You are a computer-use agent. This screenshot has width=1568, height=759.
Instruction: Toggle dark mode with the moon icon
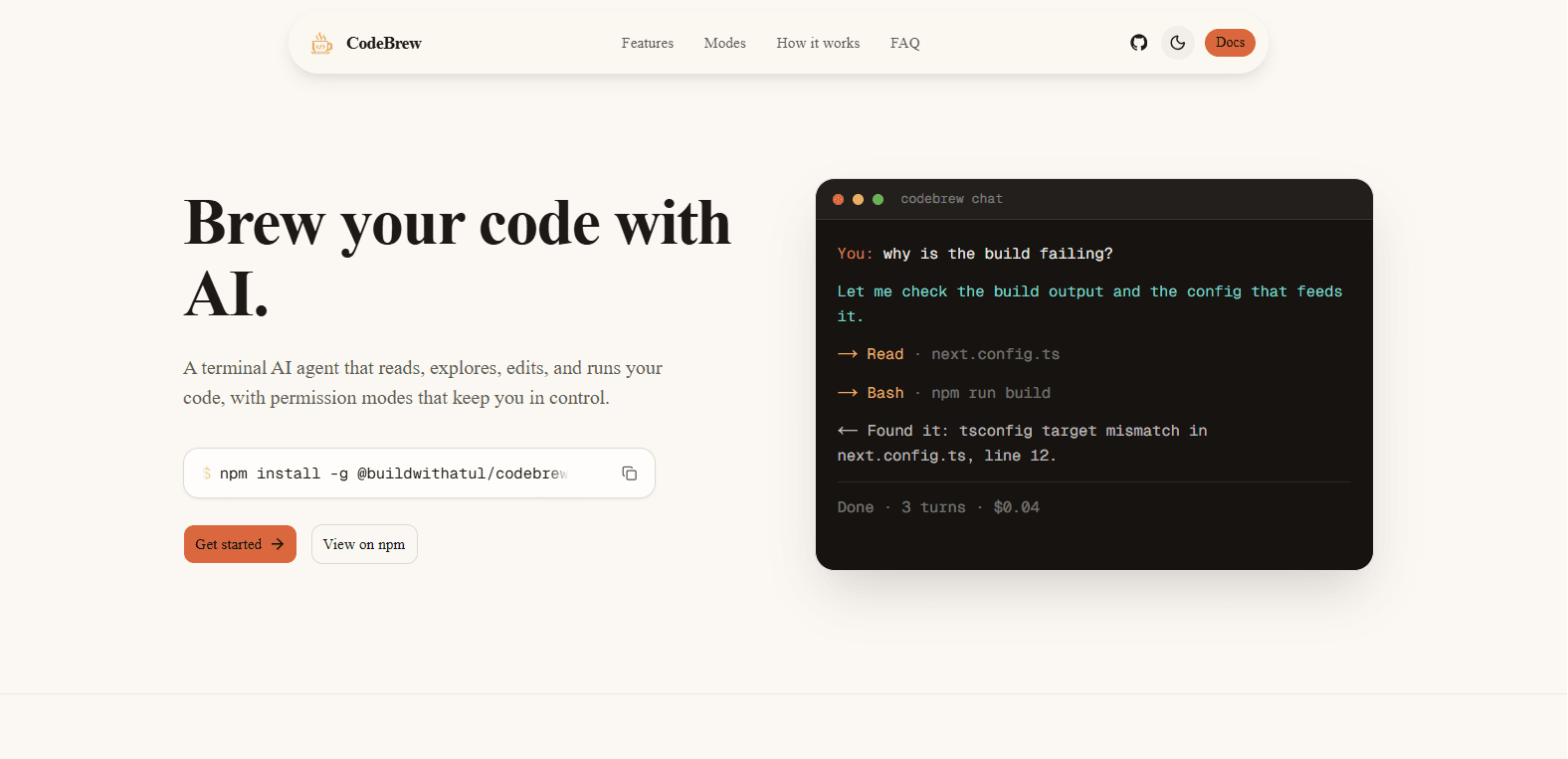point(1178,43)
